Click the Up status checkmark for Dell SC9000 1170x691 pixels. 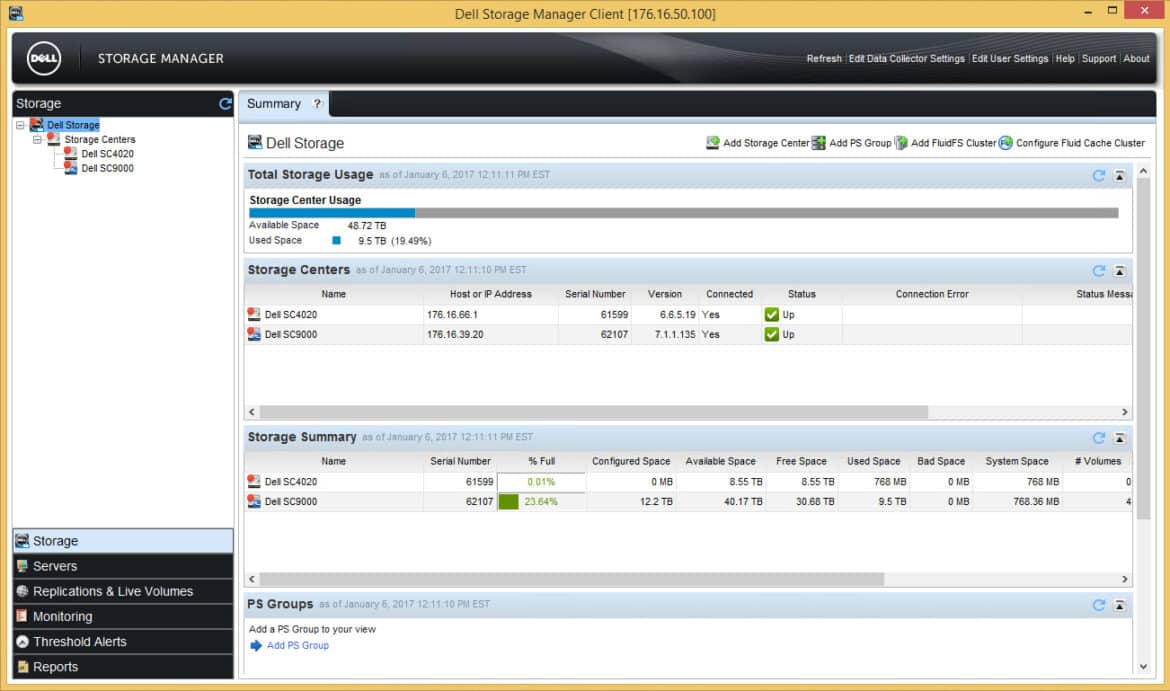click(772, 334)
